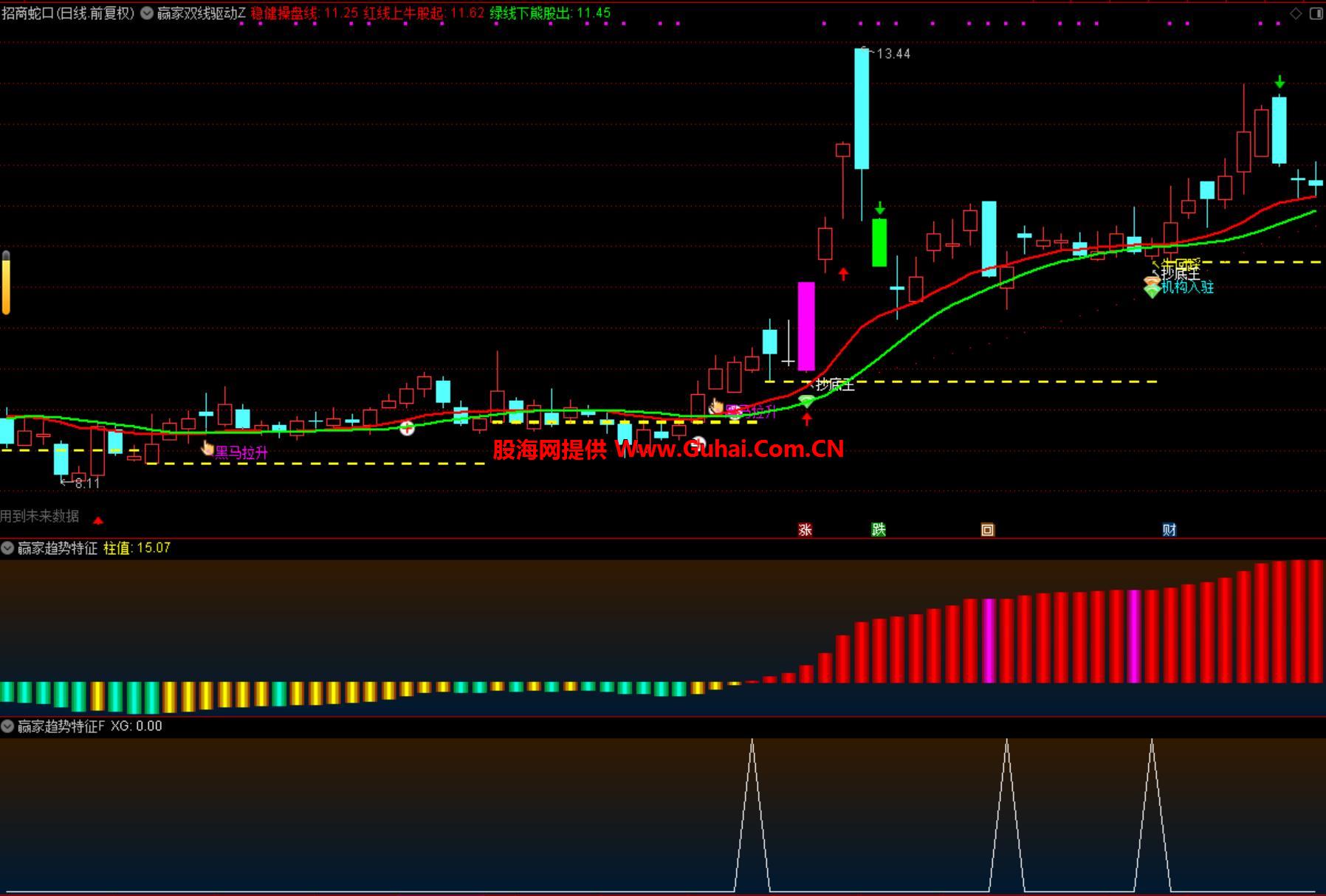
Task: Click the green diamond beside 机构入驻
Action: pos(1152,292)
